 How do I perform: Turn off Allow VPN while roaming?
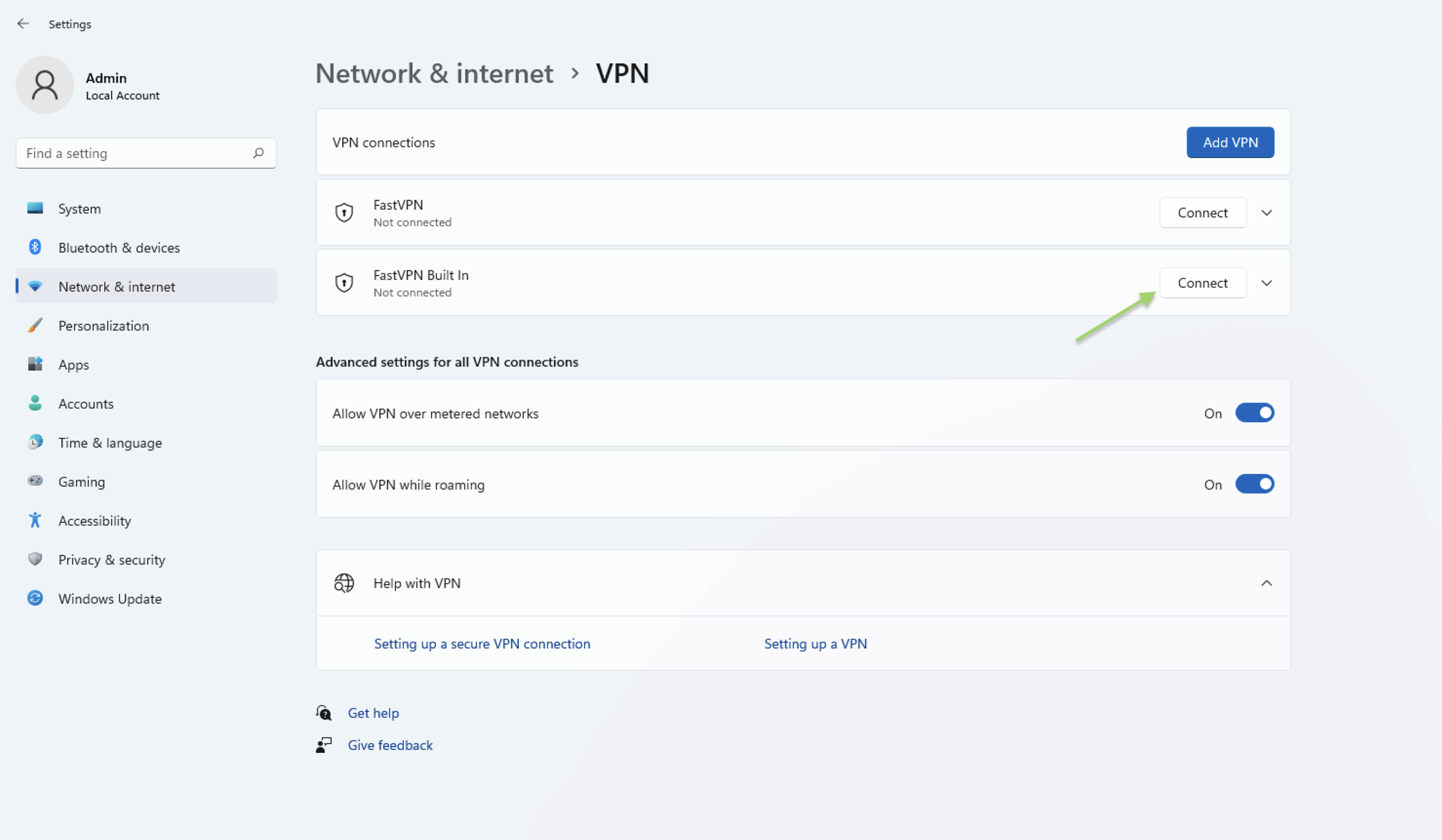tap(1254, 484)
